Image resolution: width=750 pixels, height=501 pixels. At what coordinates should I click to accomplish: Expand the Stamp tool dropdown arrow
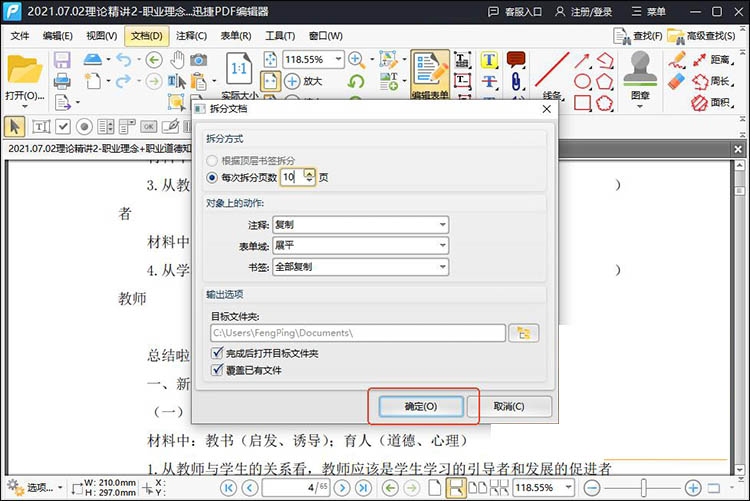[640, 106]
